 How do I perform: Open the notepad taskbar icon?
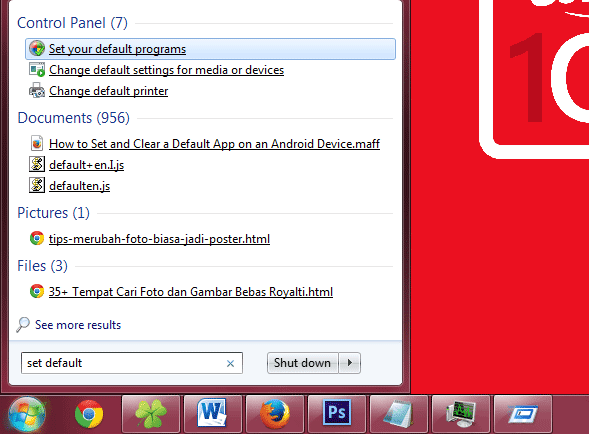pos(399,414)
